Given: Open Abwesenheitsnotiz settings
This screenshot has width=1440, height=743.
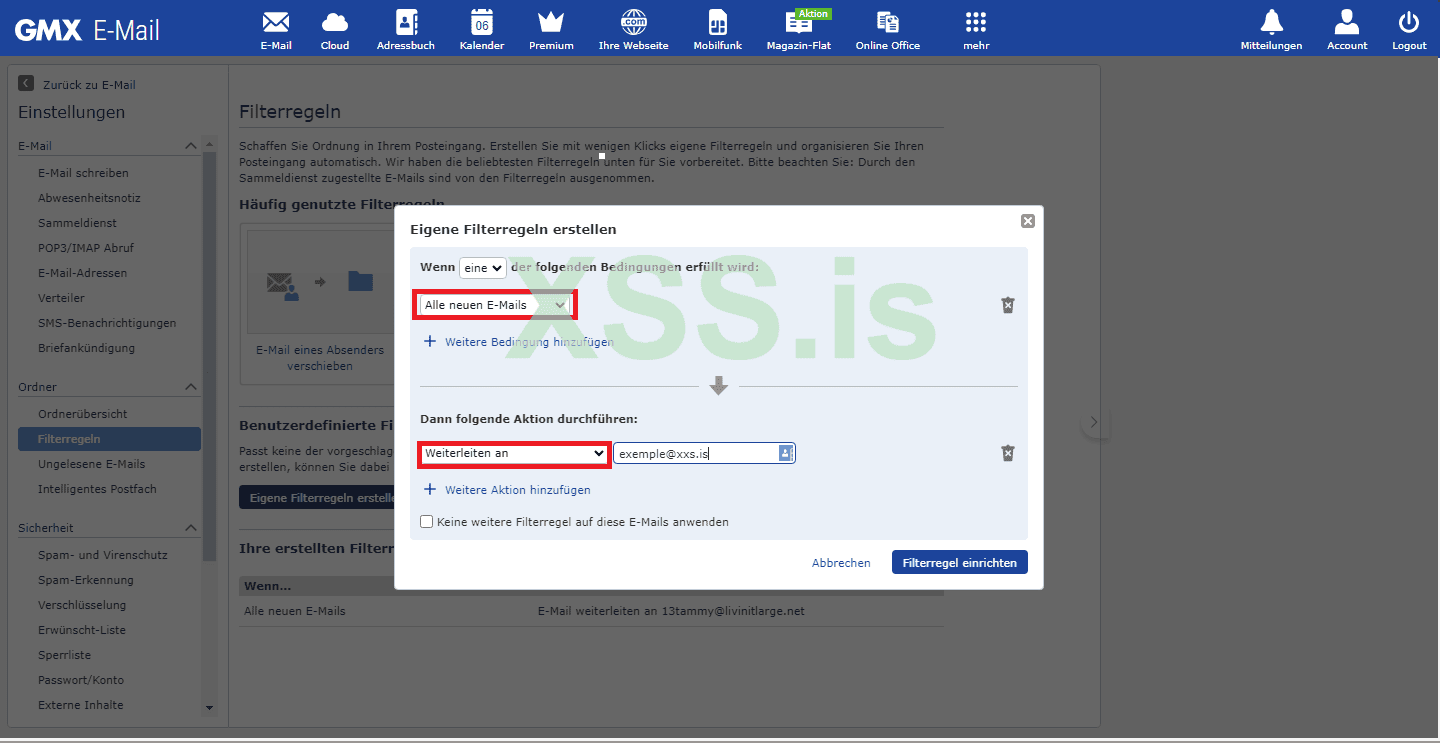Looking at the screenshot, I should 89,198.
